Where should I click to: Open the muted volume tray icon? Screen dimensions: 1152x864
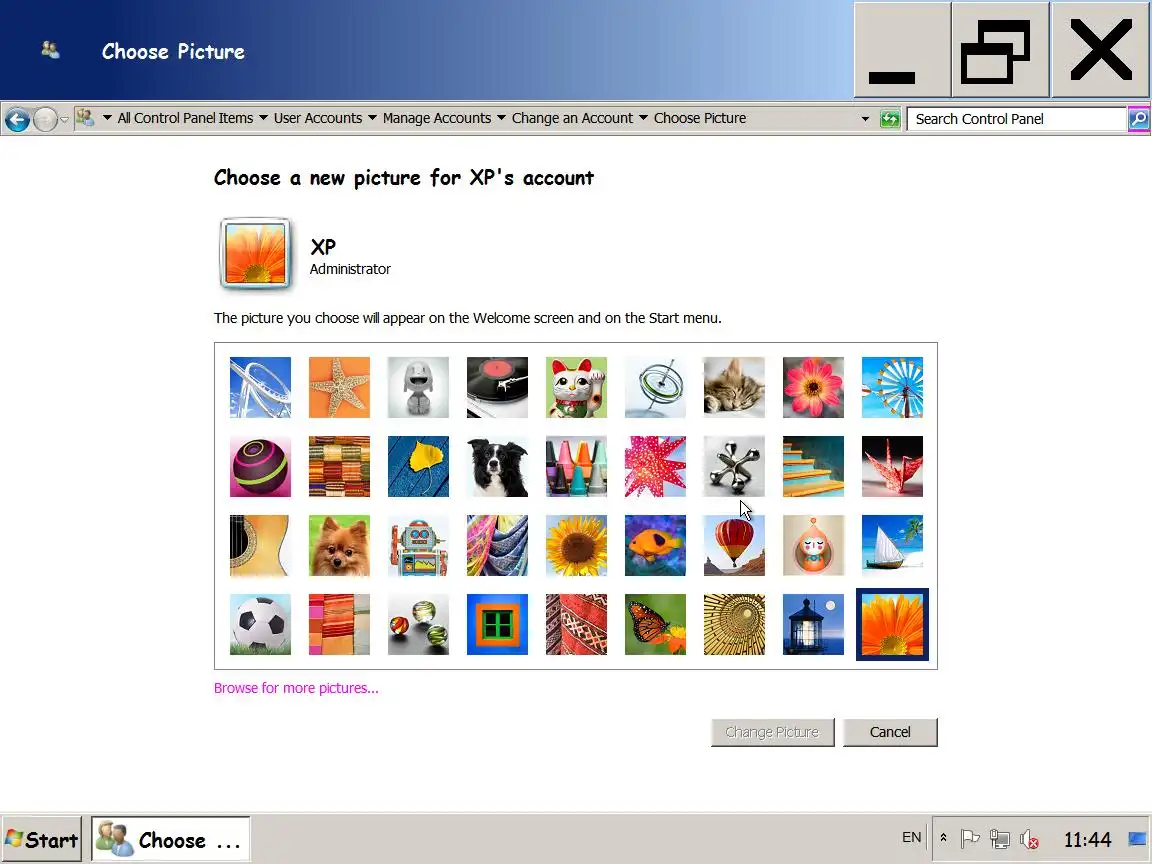[x=1029, y=838]
